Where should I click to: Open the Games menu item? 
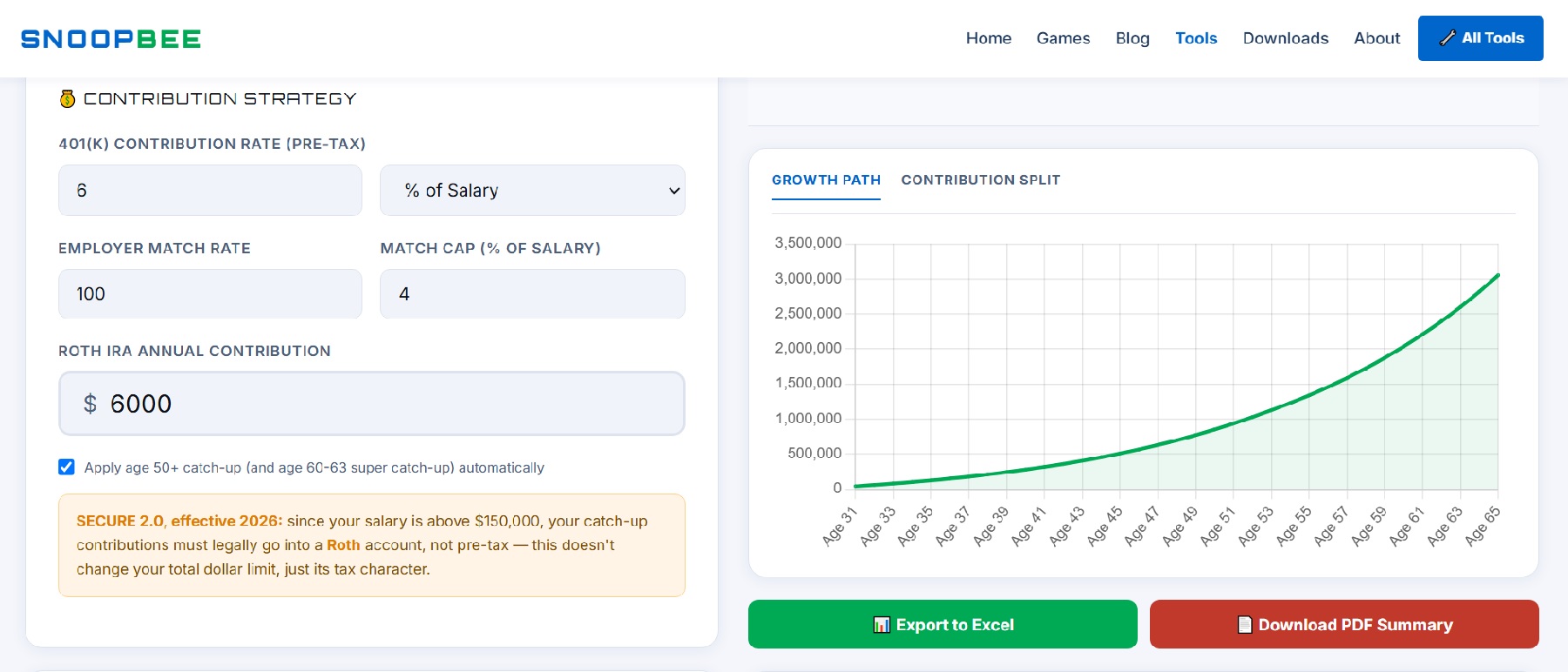click(x=1063, y=38)
